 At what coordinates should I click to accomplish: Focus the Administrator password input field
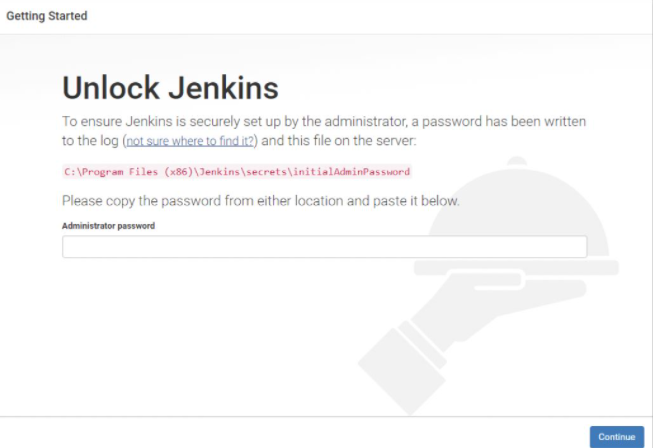pyautogui.click(x=324, y=246)
